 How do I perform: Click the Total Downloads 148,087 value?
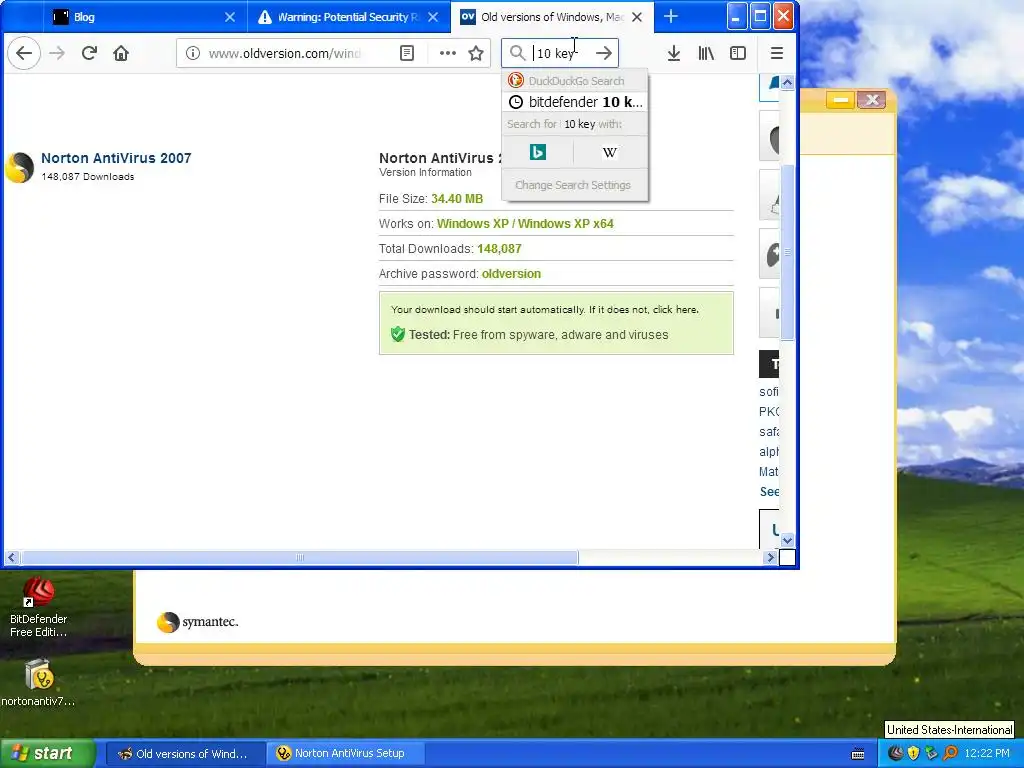[499, 249]
